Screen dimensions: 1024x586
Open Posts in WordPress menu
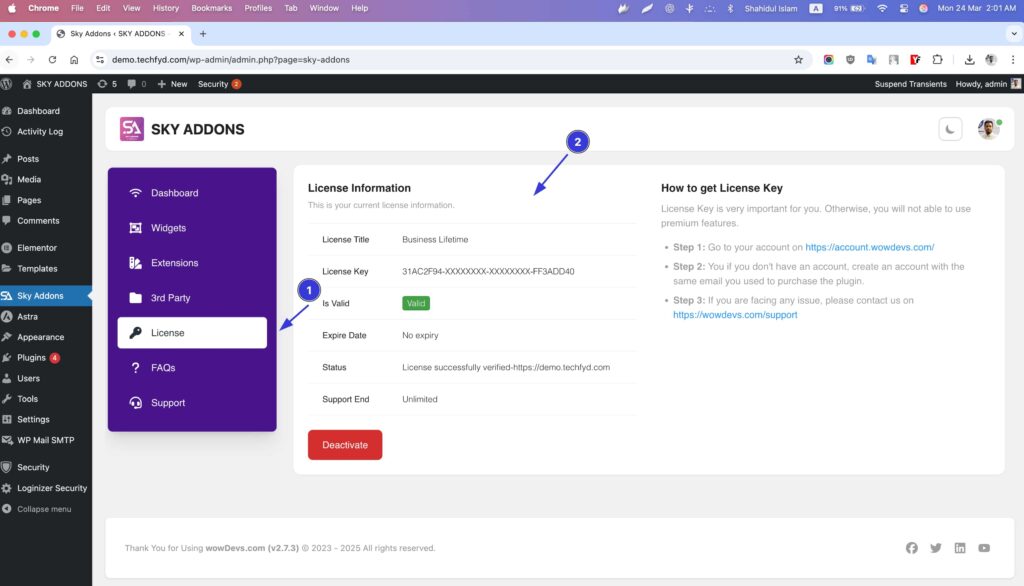pos(46,159)
